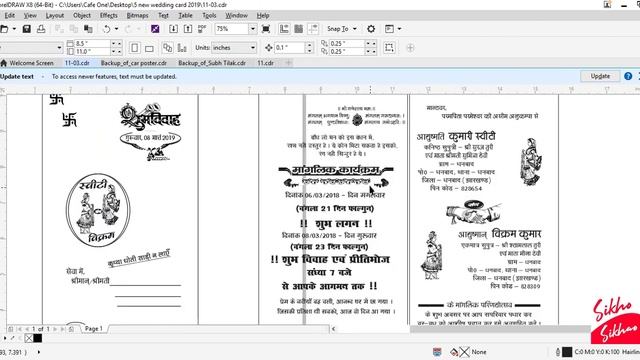Image resolution: width=640 pixels, height=360 pixels.
Task: Click the page width 8.5" field
Action: tap(92, 44)
